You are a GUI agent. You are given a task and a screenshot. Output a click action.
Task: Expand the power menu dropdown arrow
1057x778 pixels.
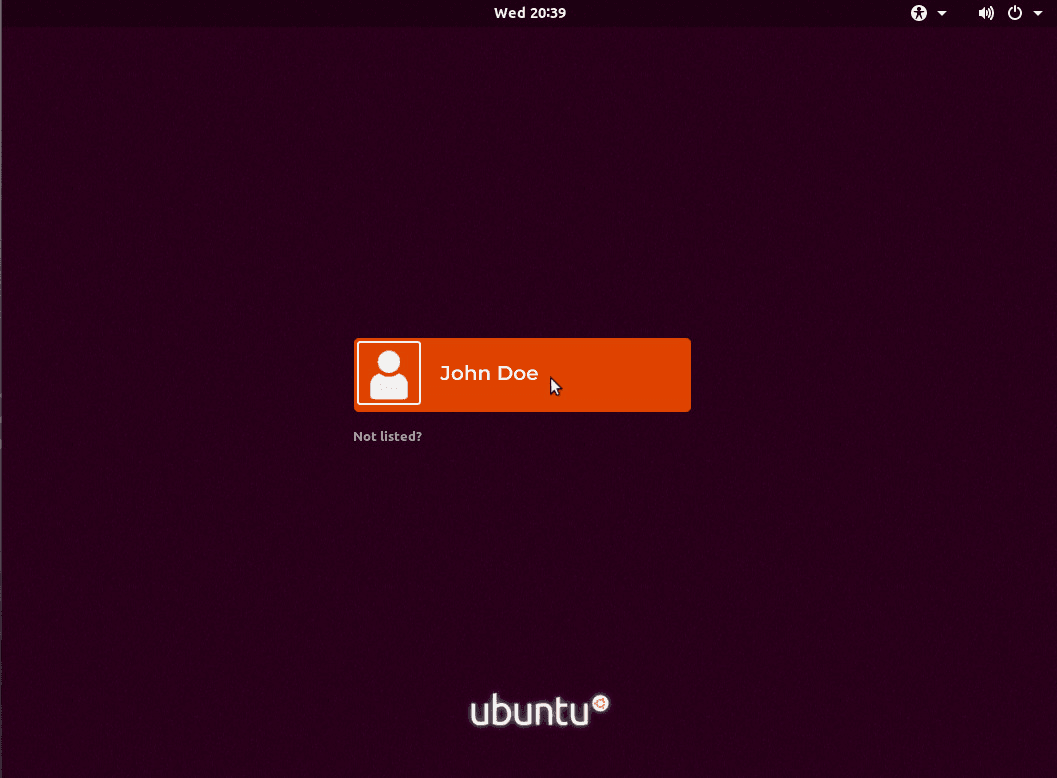[1037, 13]
